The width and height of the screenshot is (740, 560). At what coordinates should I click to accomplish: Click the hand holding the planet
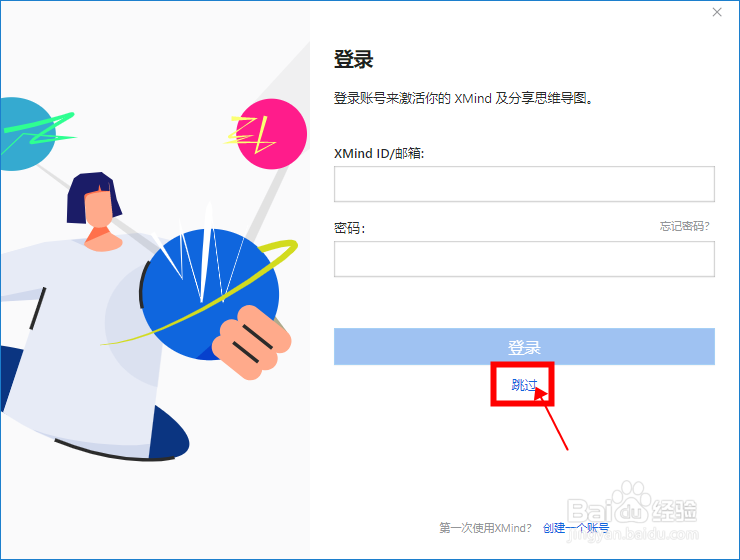pos(251,343)
